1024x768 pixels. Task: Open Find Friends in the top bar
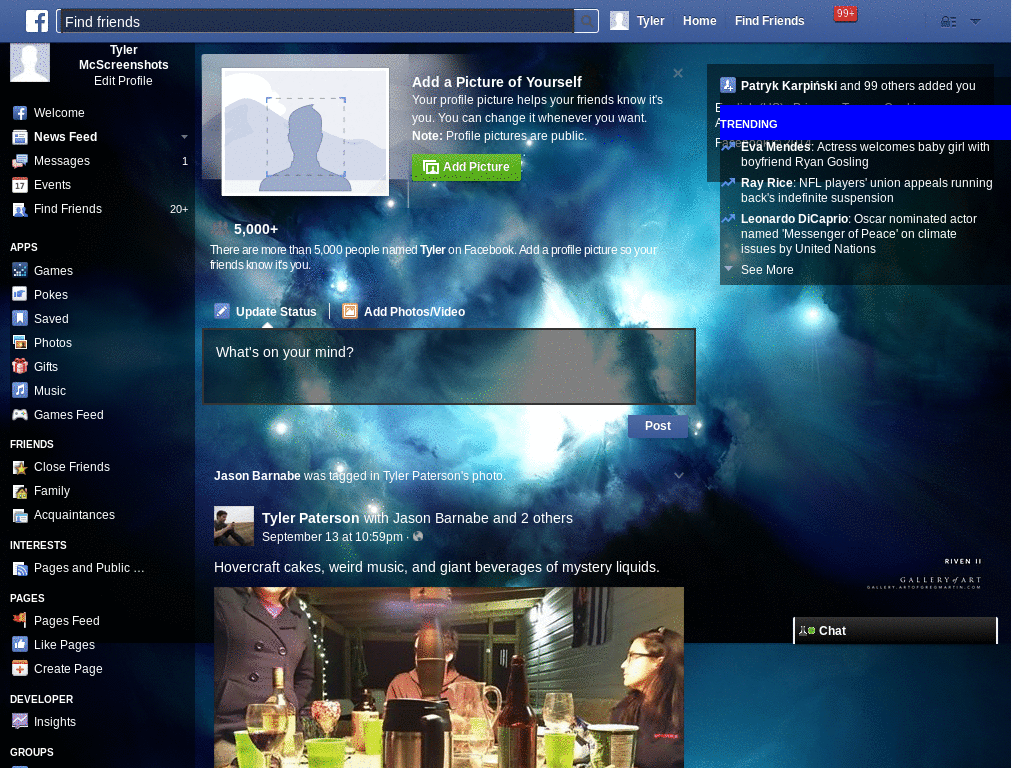click(x=769, y=21)
